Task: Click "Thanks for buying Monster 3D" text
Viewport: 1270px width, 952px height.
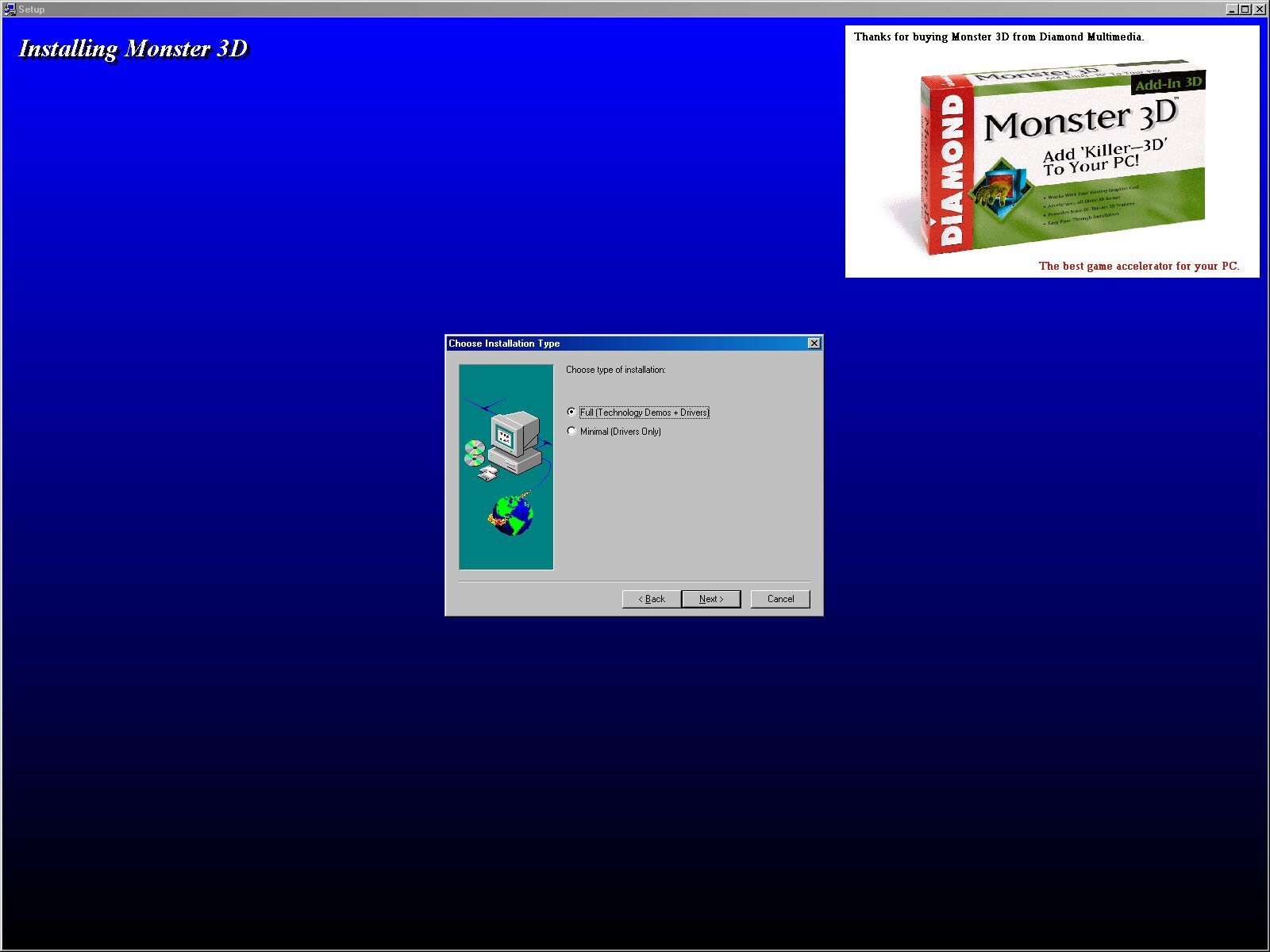Action: point(930,36)
